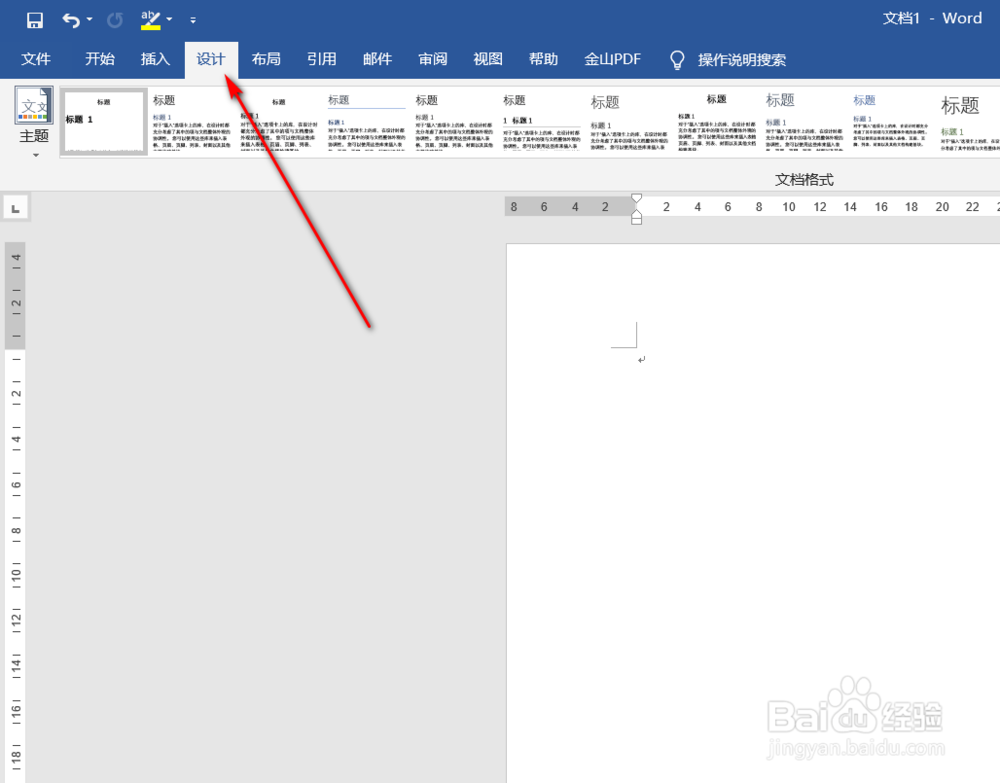The image size is (1000, 783).
Task: Switch to the 开始 tab
Action: click(100, 59)
